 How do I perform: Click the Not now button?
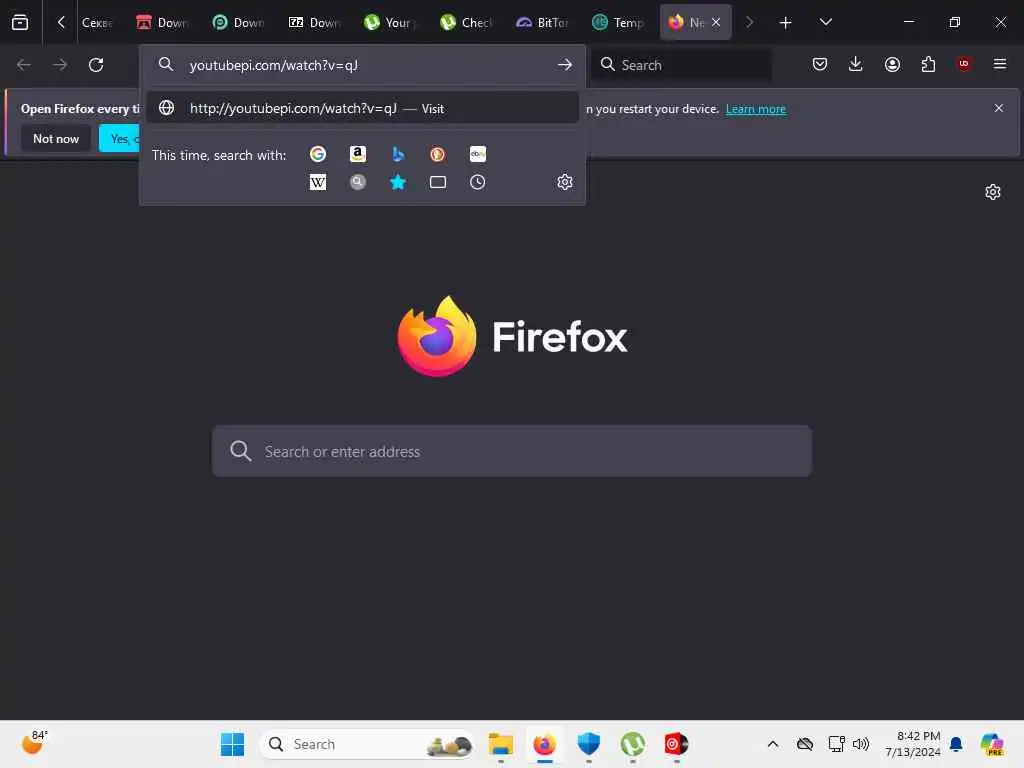click(56, 138)
